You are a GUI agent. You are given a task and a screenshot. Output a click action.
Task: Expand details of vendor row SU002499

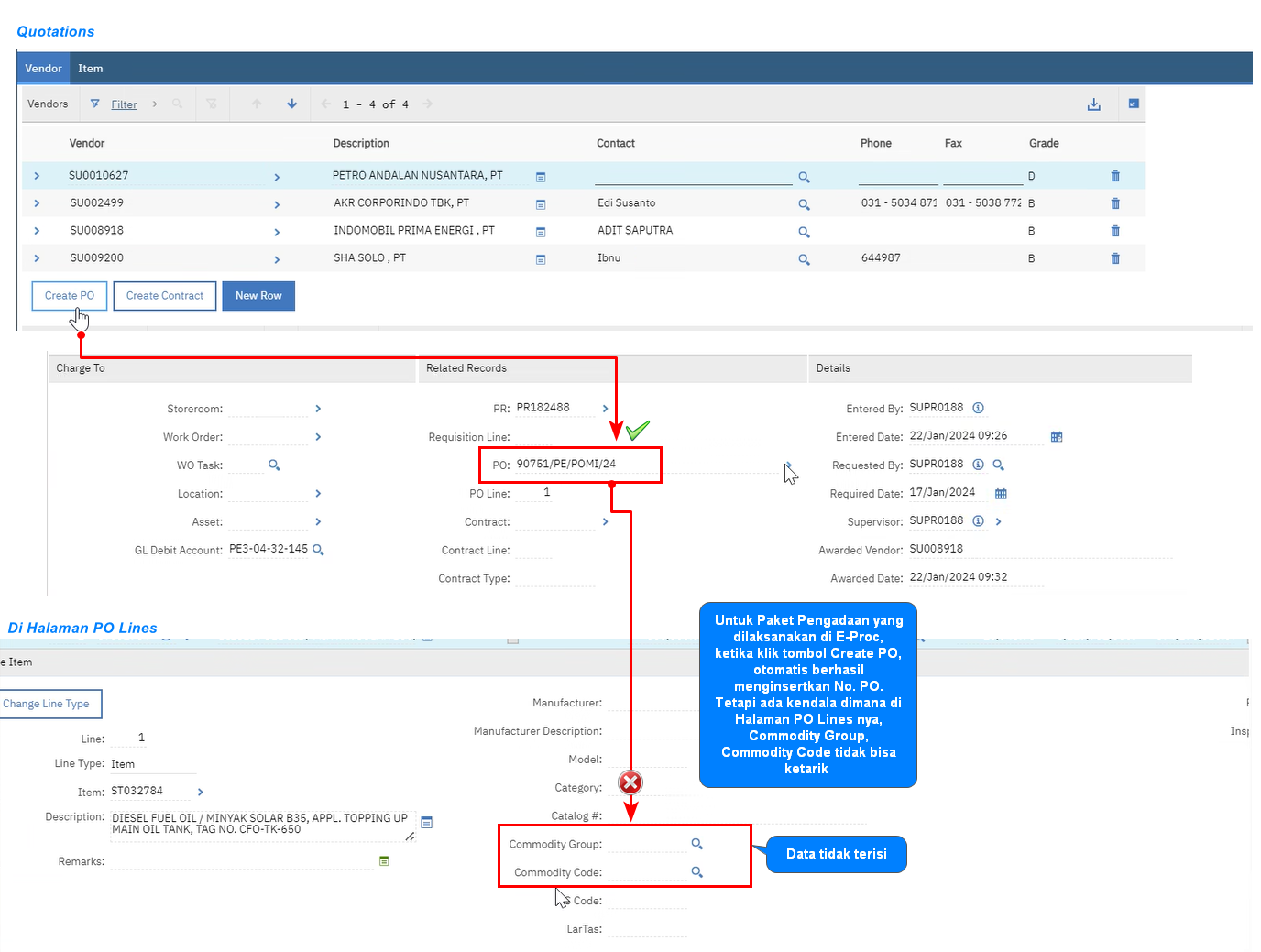tap(37, 203)
